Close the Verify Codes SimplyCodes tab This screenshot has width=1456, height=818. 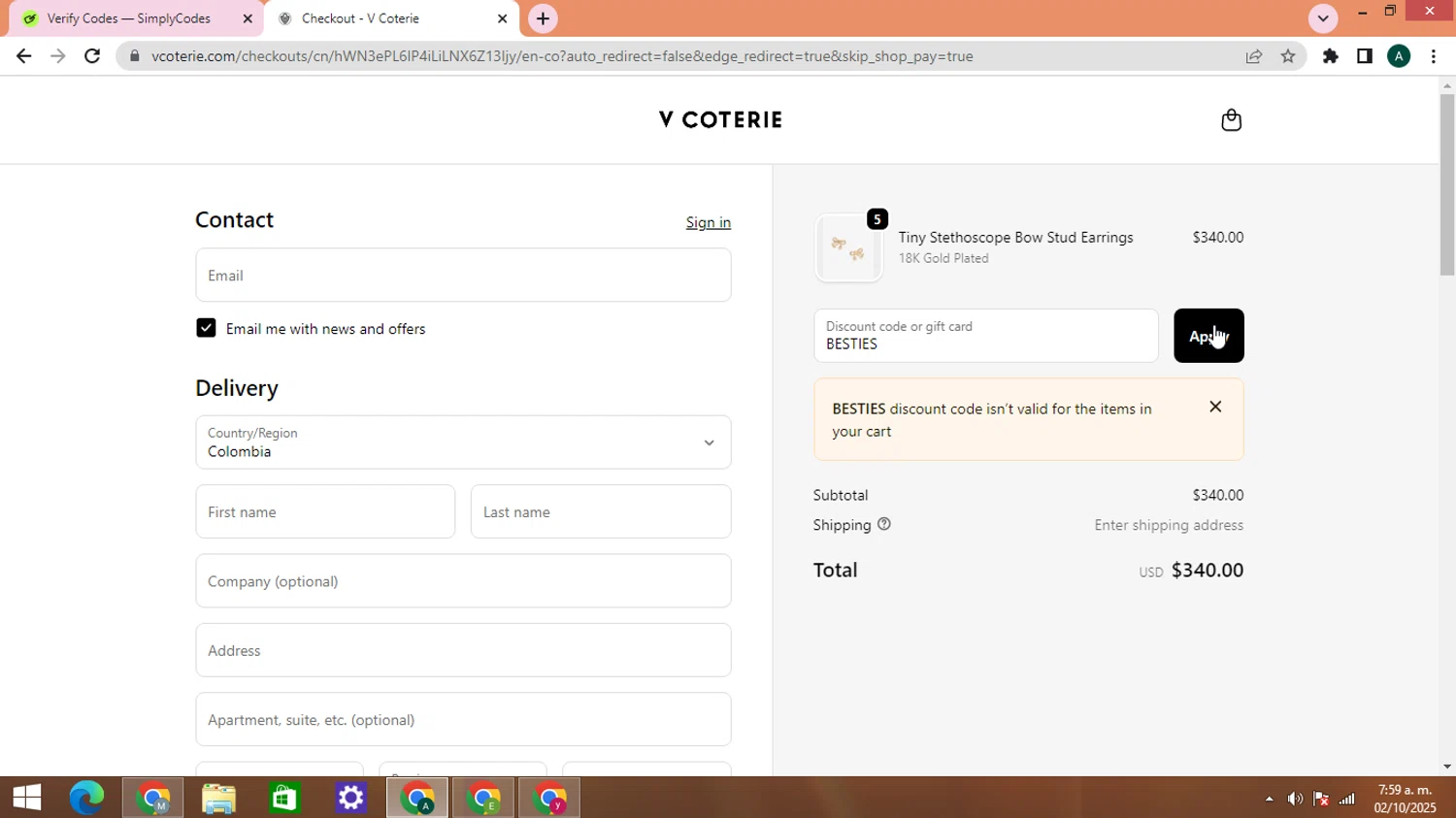pos(248,18)
